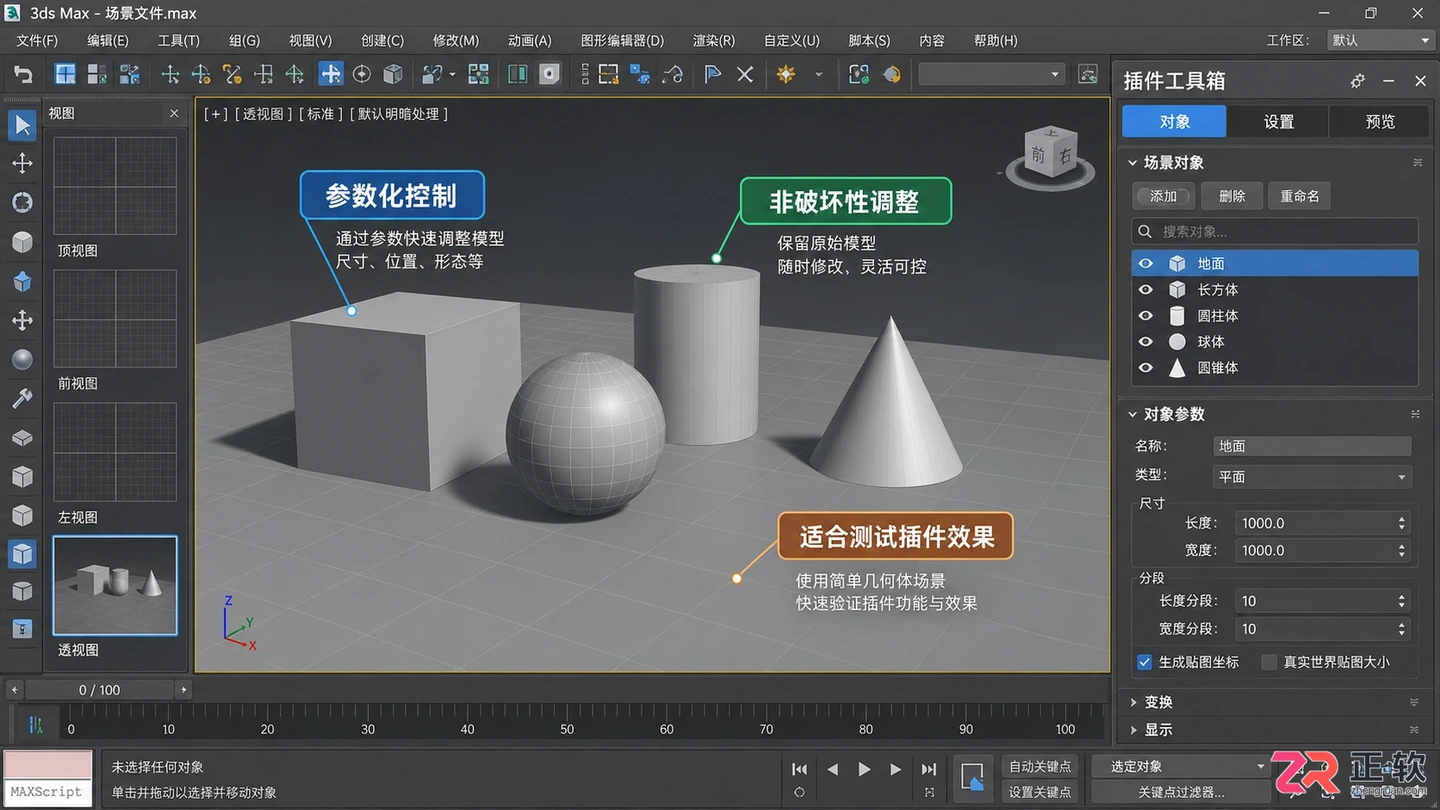Click the set-key button with blue marker
The image size is (1440, 810).
click(x=971, y=777)
